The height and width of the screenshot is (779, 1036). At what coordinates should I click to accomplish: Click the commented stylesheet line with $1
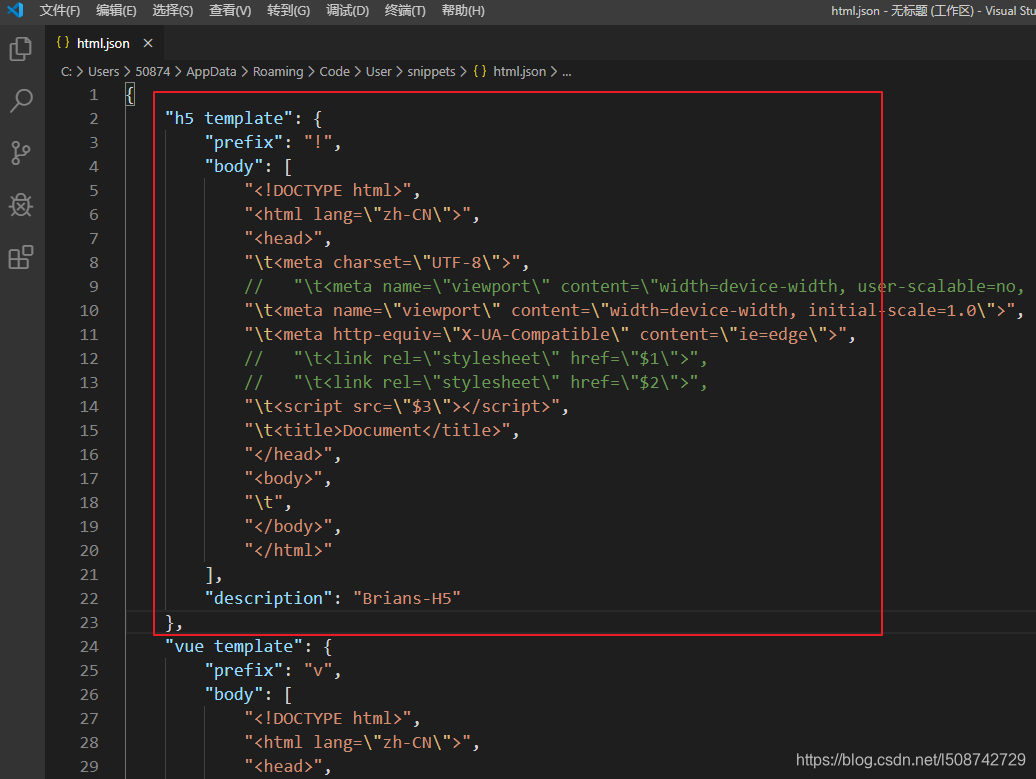point(476,358)
